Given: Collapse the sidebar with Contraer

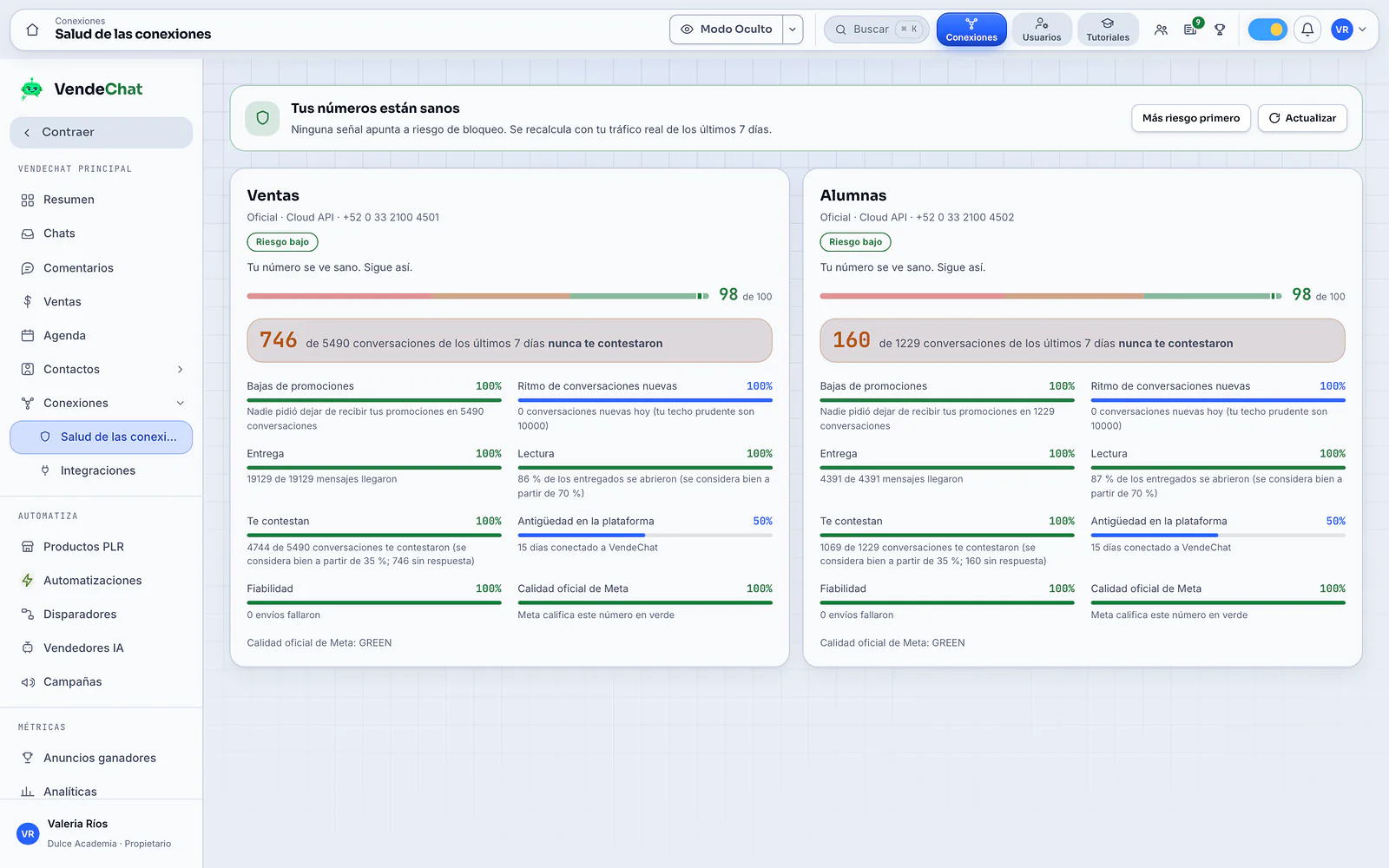Looking at the screenshot, I should pyautogui.click(x=102, y=133).
